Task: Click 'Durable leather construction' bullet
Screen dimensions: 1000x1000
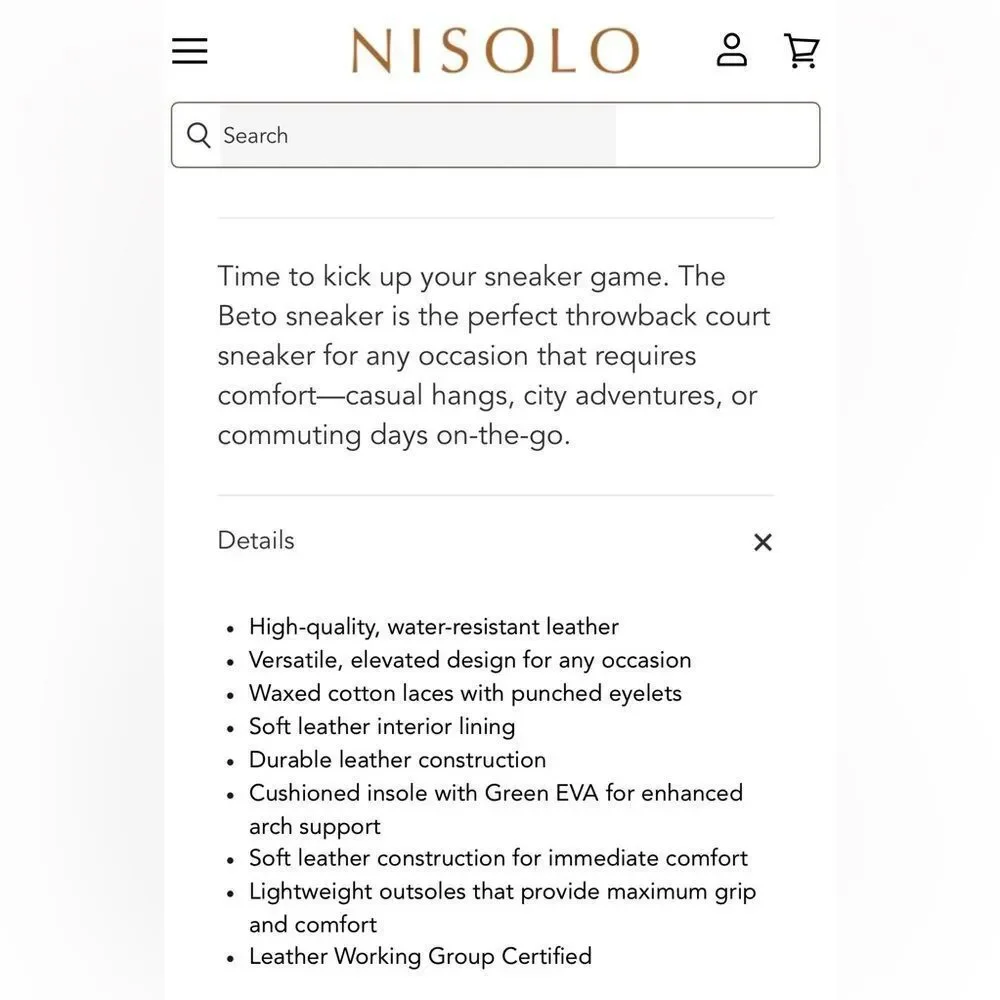Action: 397,760
